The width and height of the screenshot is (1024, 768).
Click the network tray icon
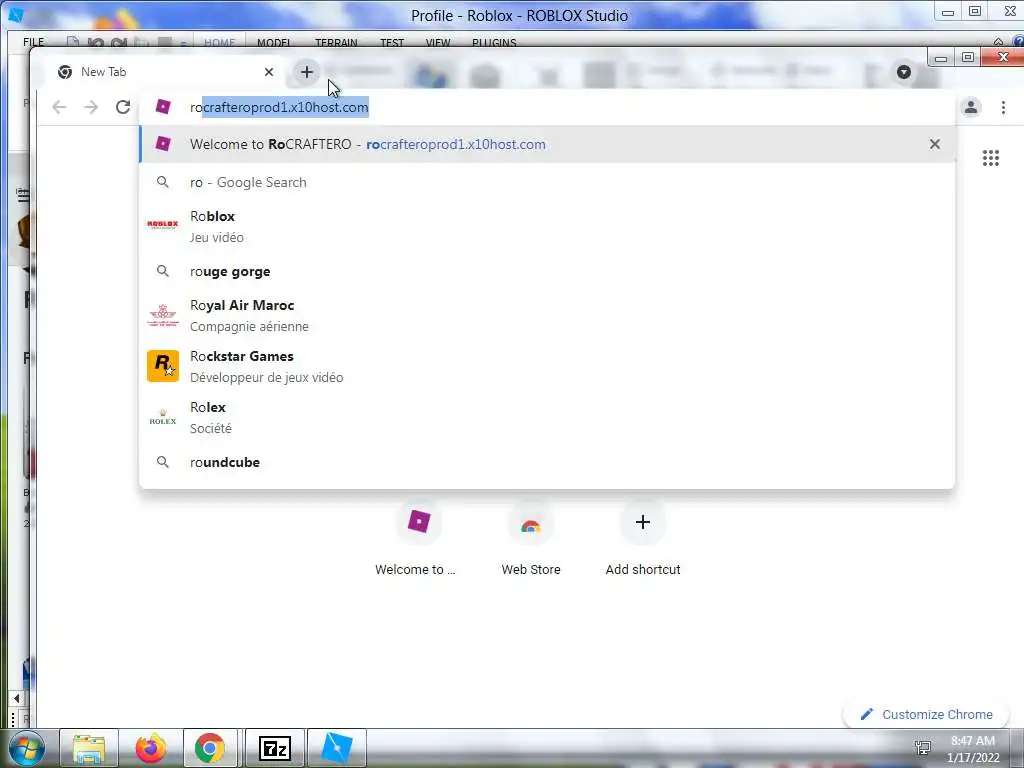coord(923,747)
